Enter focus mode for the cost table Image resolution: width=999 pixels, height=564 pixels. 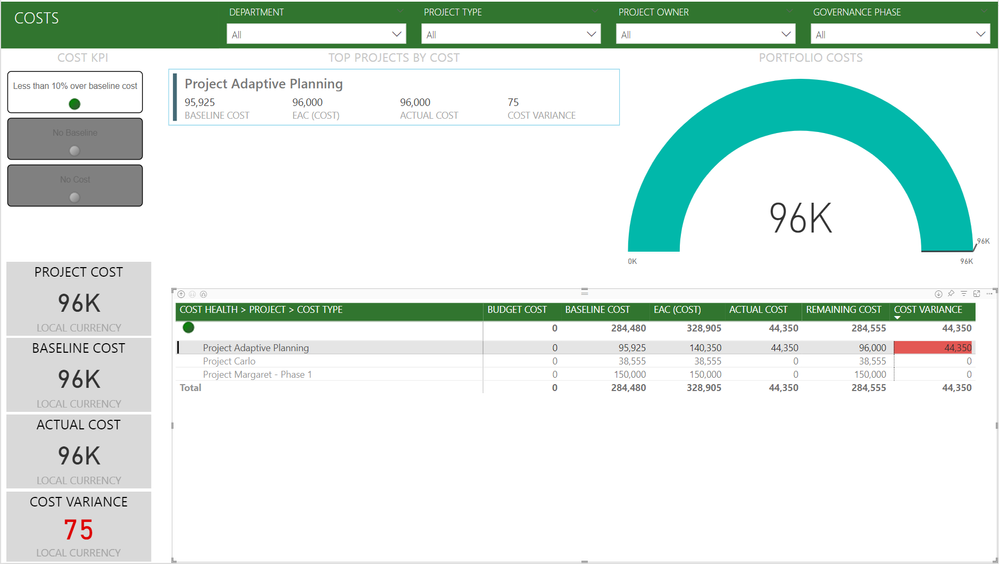tap(977, 294)
